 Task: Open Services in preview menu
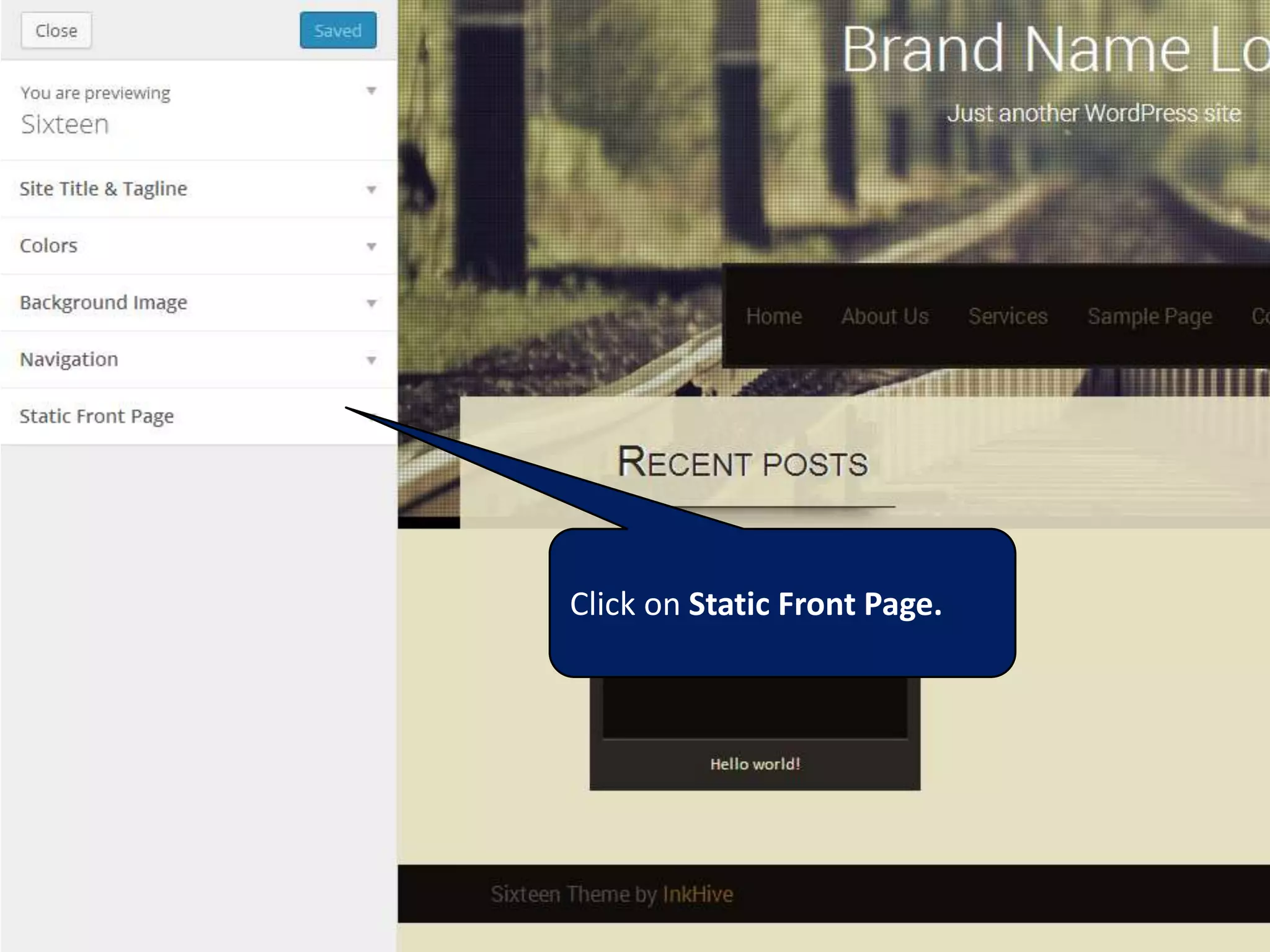pos(1008,316)
